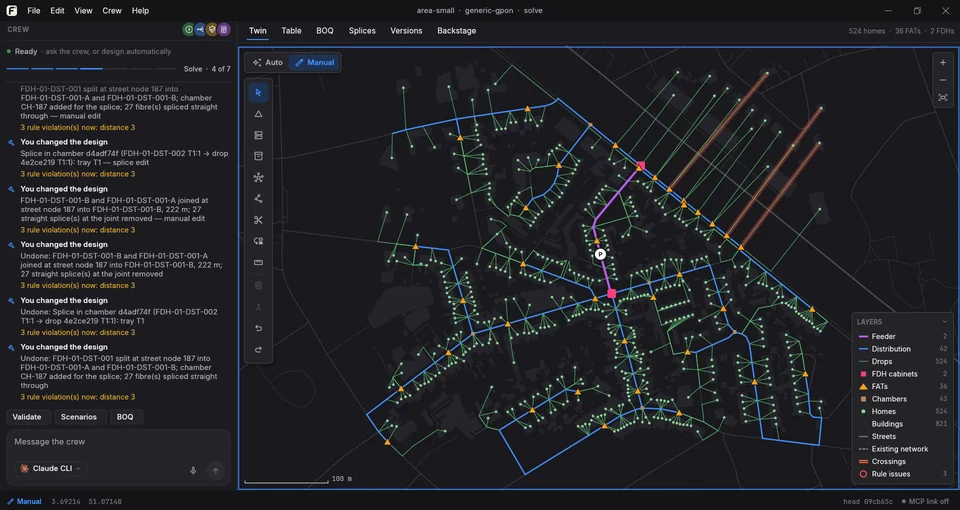The image size is (960, 510).
Task: Select the scissors cut tool
Action: tap(258, 220)
